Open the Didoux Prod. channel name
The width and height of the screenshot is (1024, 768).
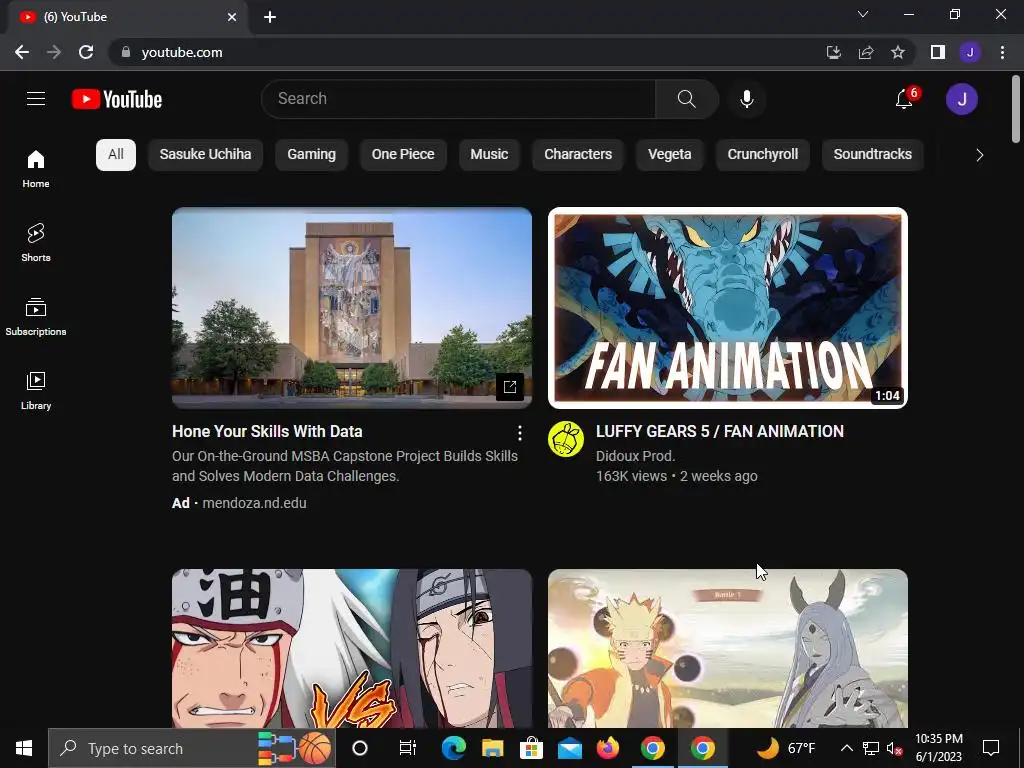[635, 456]
